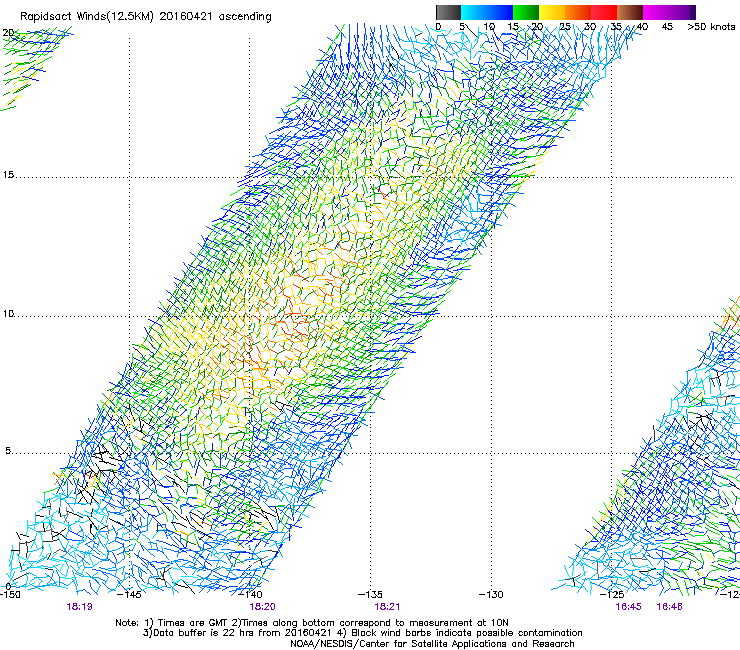
Task: Click the purple time label ending ':45'
Action: pos(628,607)
